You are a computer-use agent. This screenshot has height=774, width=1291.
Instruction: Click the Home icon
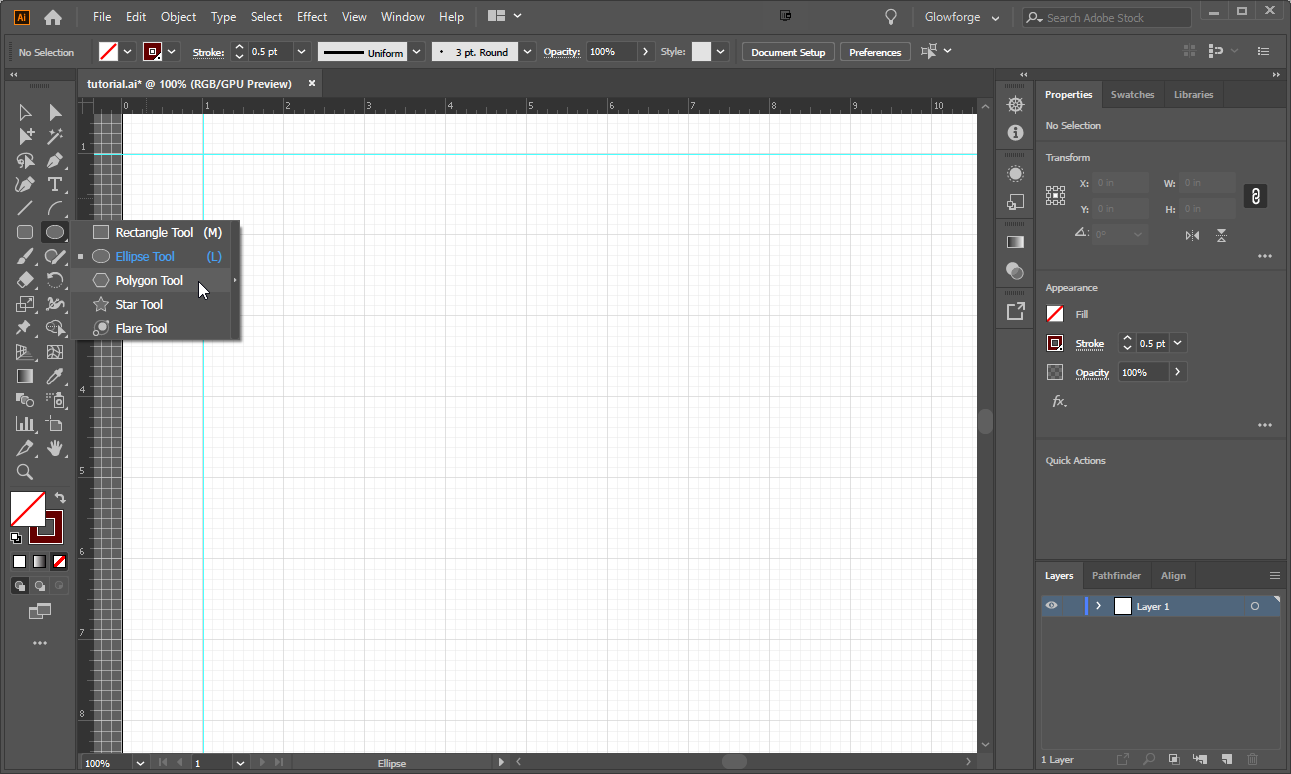pos(53,17)
